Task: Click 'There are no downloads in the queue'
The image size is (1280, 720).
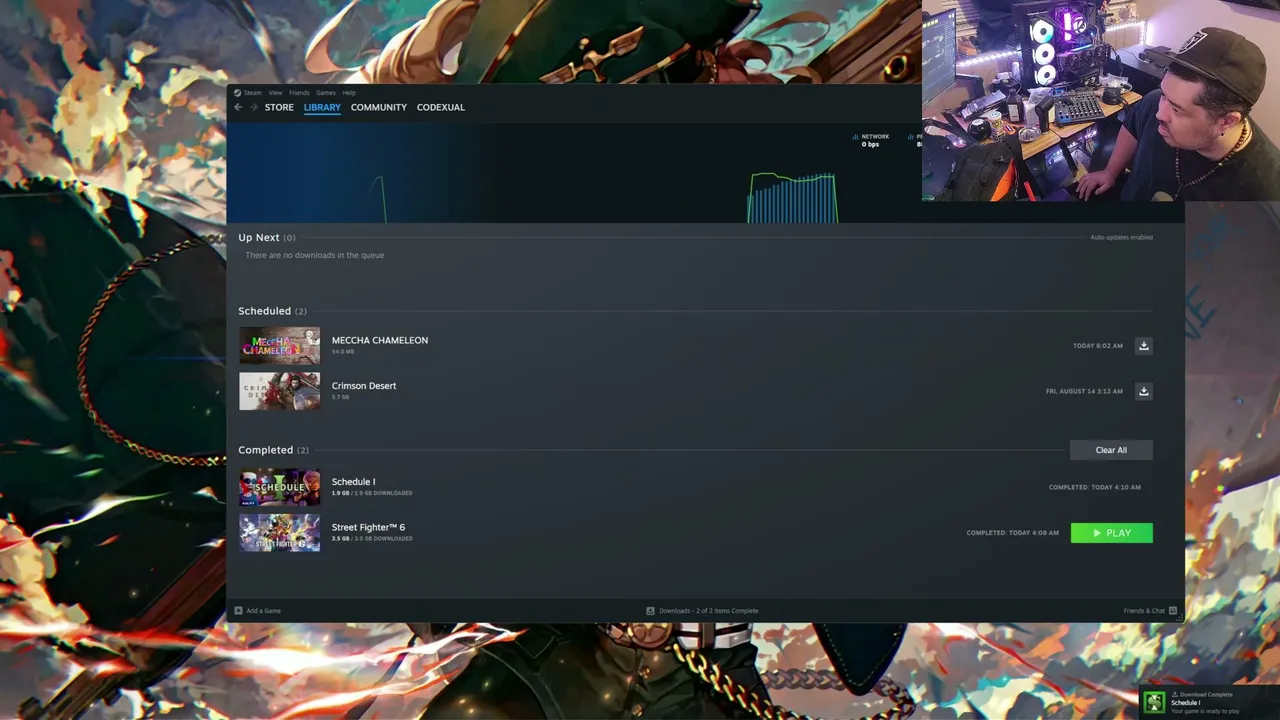Action: (x=315, y=255)
